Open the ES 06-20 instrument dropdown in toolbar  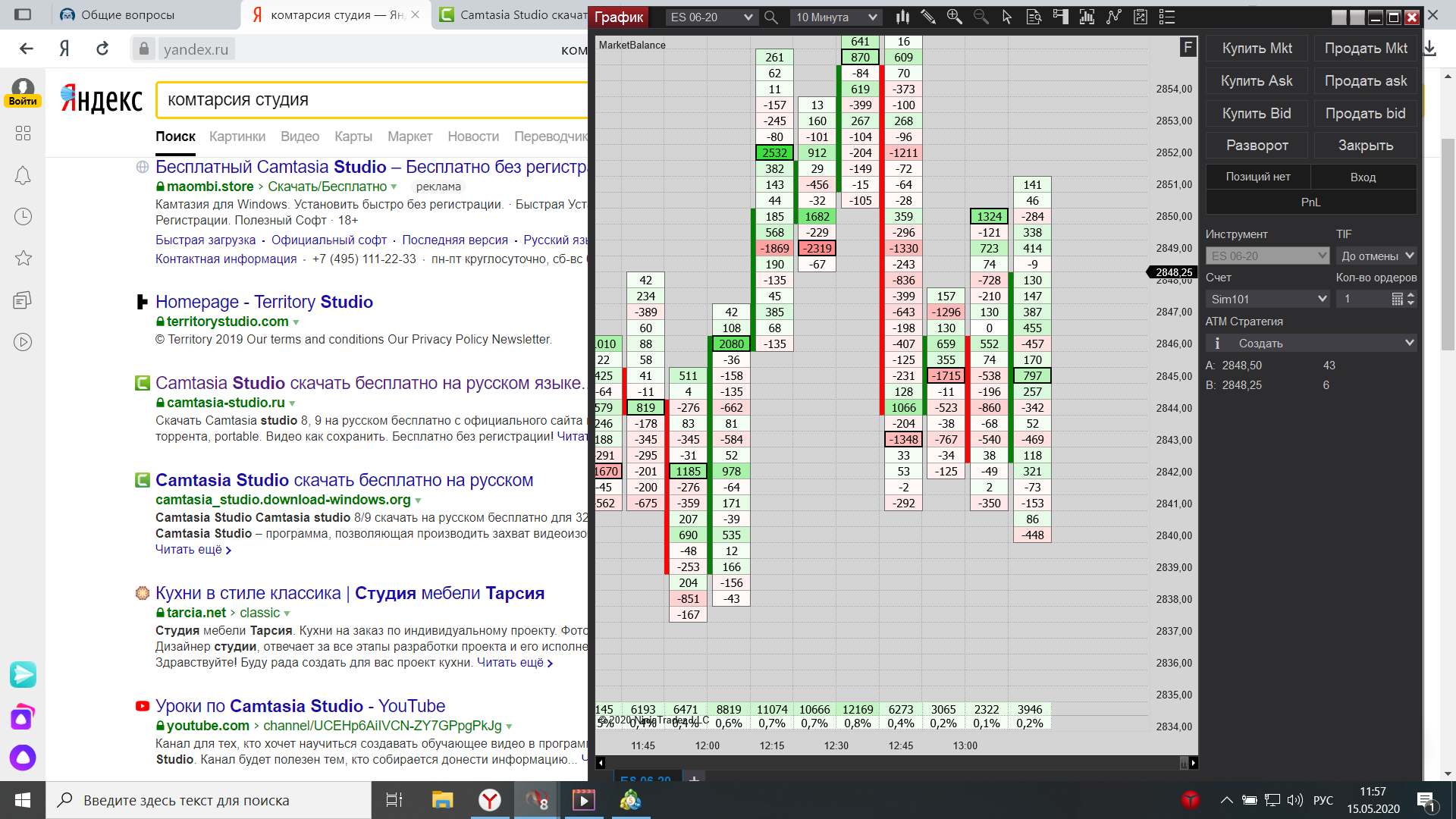[711, 17]
